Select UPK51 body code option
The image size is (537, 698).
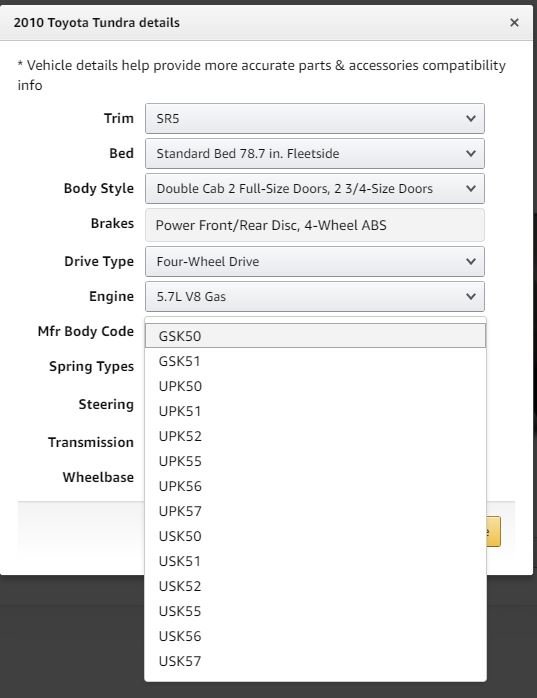pyautogui.click(x=315, y=411)
